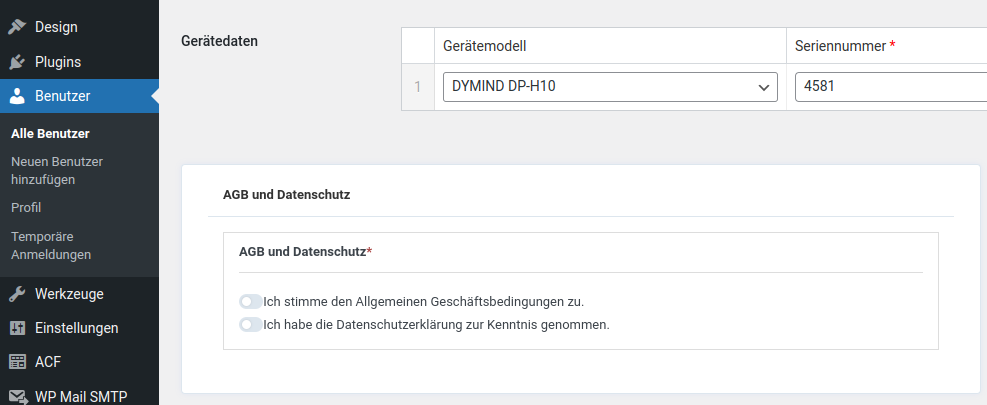Click the Plugins plug icon

[17, 62]
